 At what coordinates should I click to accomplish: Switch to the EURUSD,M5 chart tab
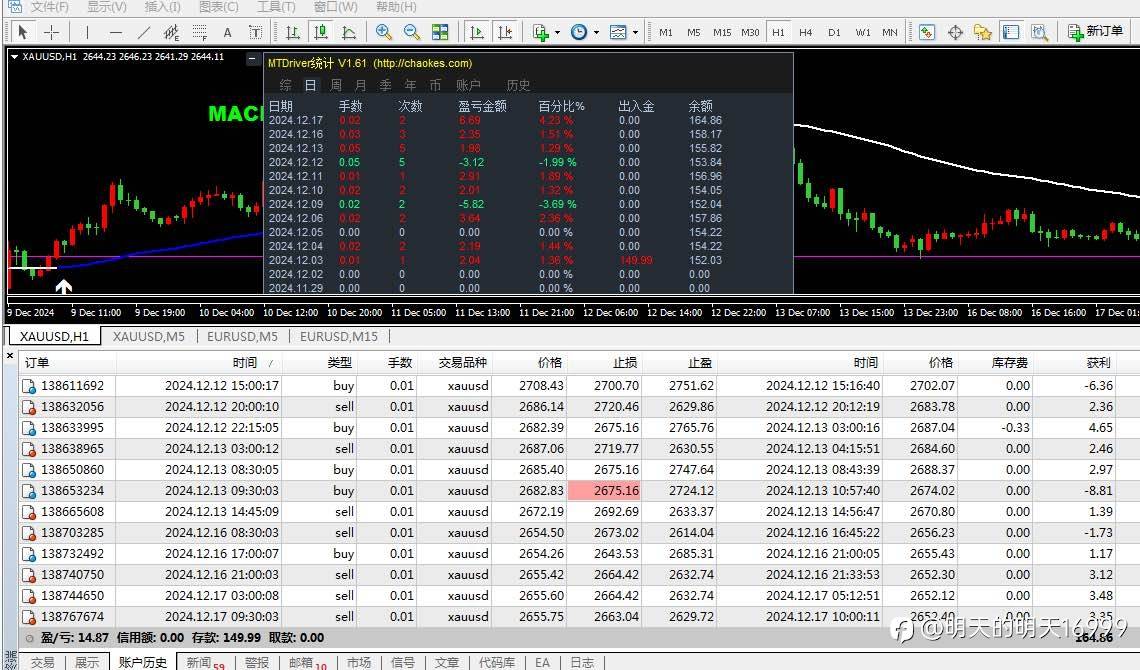coord(242,336)
